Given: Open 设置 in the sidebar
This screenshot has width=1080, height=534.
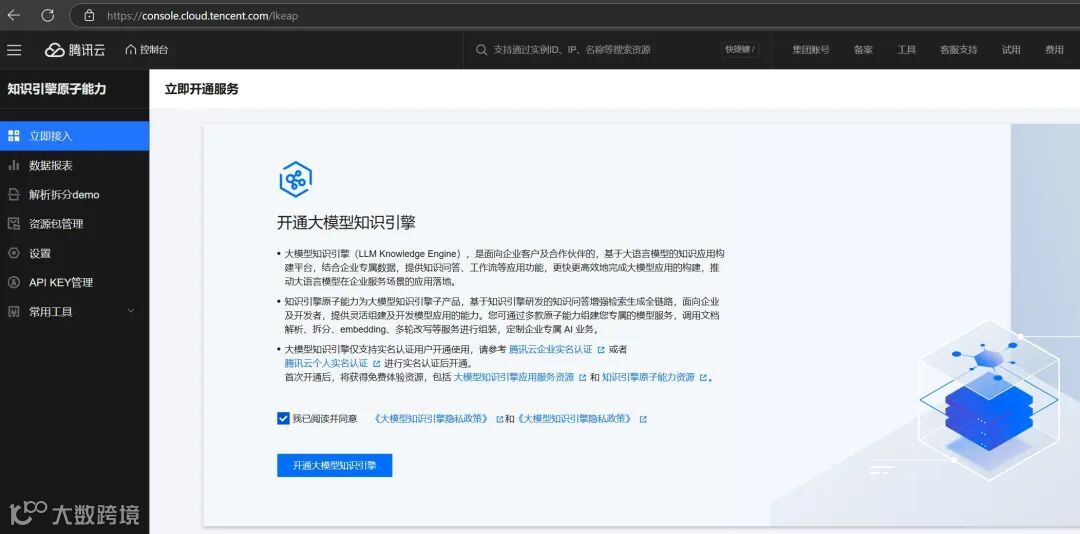Looking at the screenshot, I should [74, 253].
